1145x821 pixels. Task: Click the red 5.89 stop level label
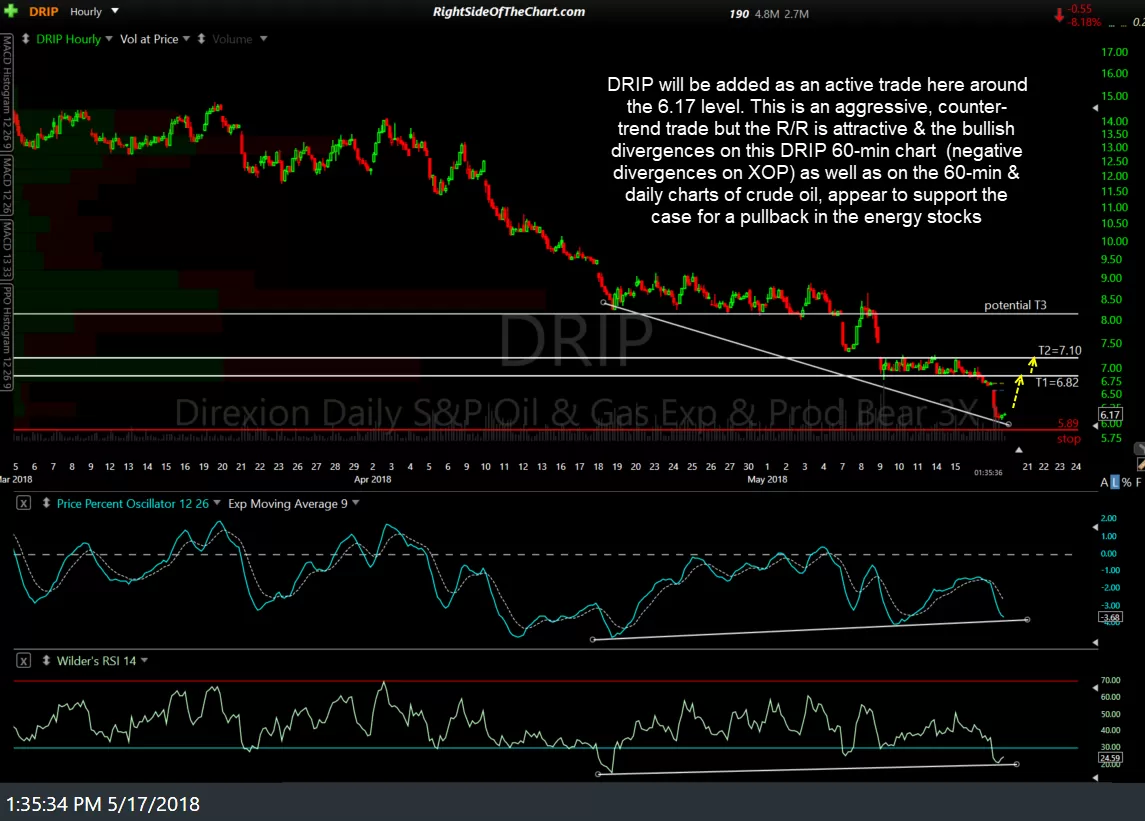click(x=1068, y=423)
